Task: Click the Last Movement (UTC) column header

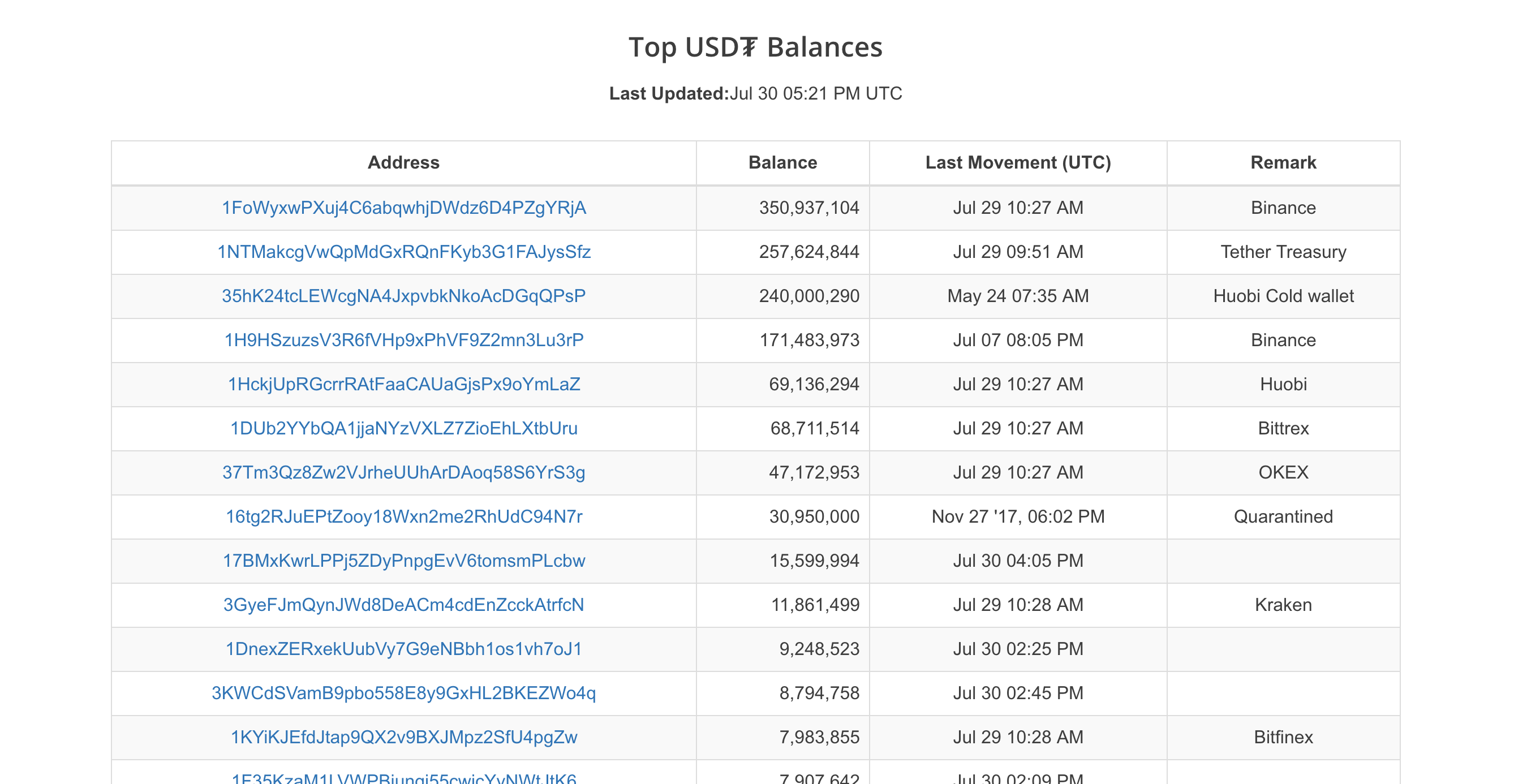Action: pyautogui.click(x=1018, y=163)
